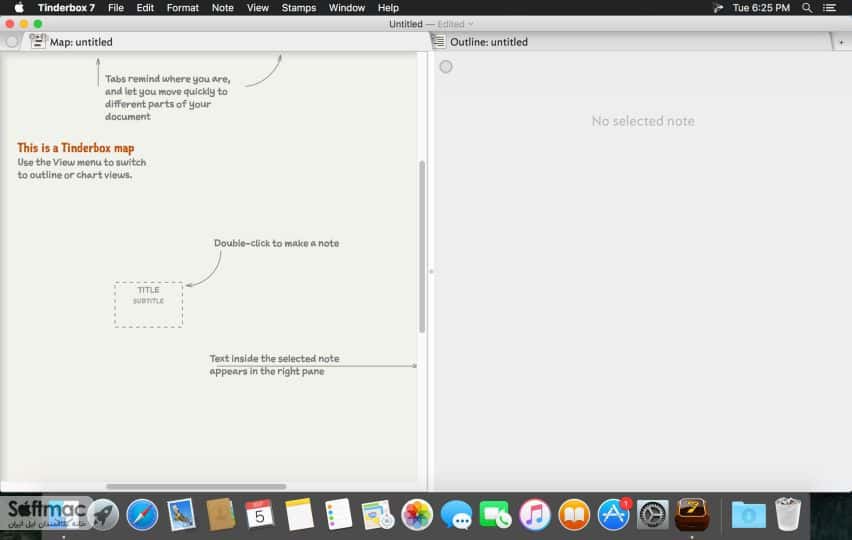The height and width of the screenshot is (540, 852).
Task: Click the status icon left of the clock
Action: point(718,8)
